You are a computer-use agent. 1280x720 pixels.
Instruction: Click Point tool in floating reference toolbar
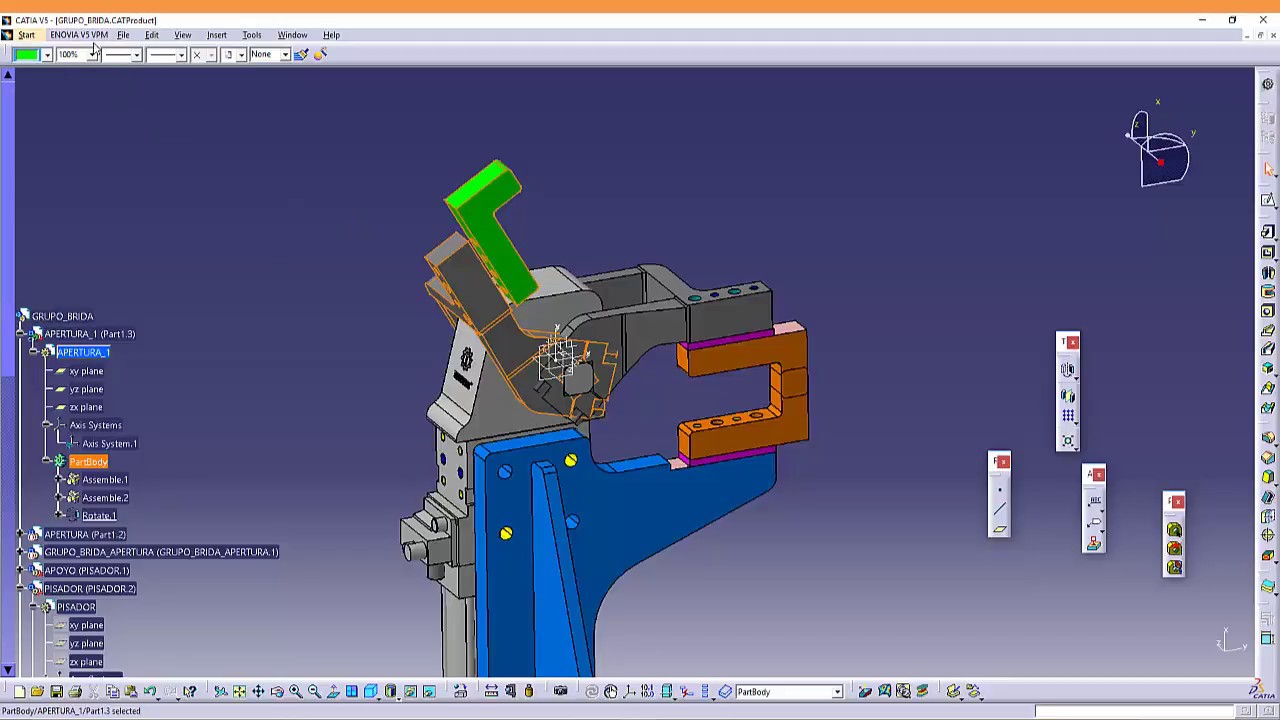[1000, 490]
